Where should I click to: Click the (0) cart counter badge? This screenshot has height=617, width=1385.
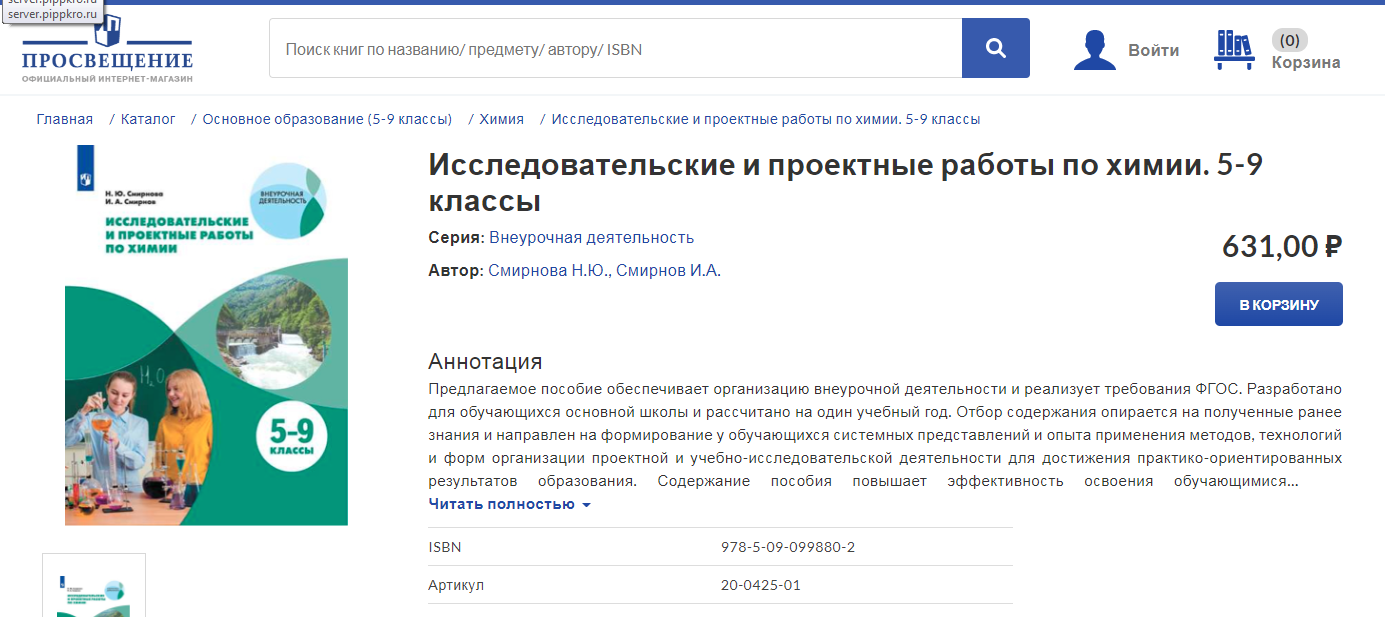tap(1289, 40)
